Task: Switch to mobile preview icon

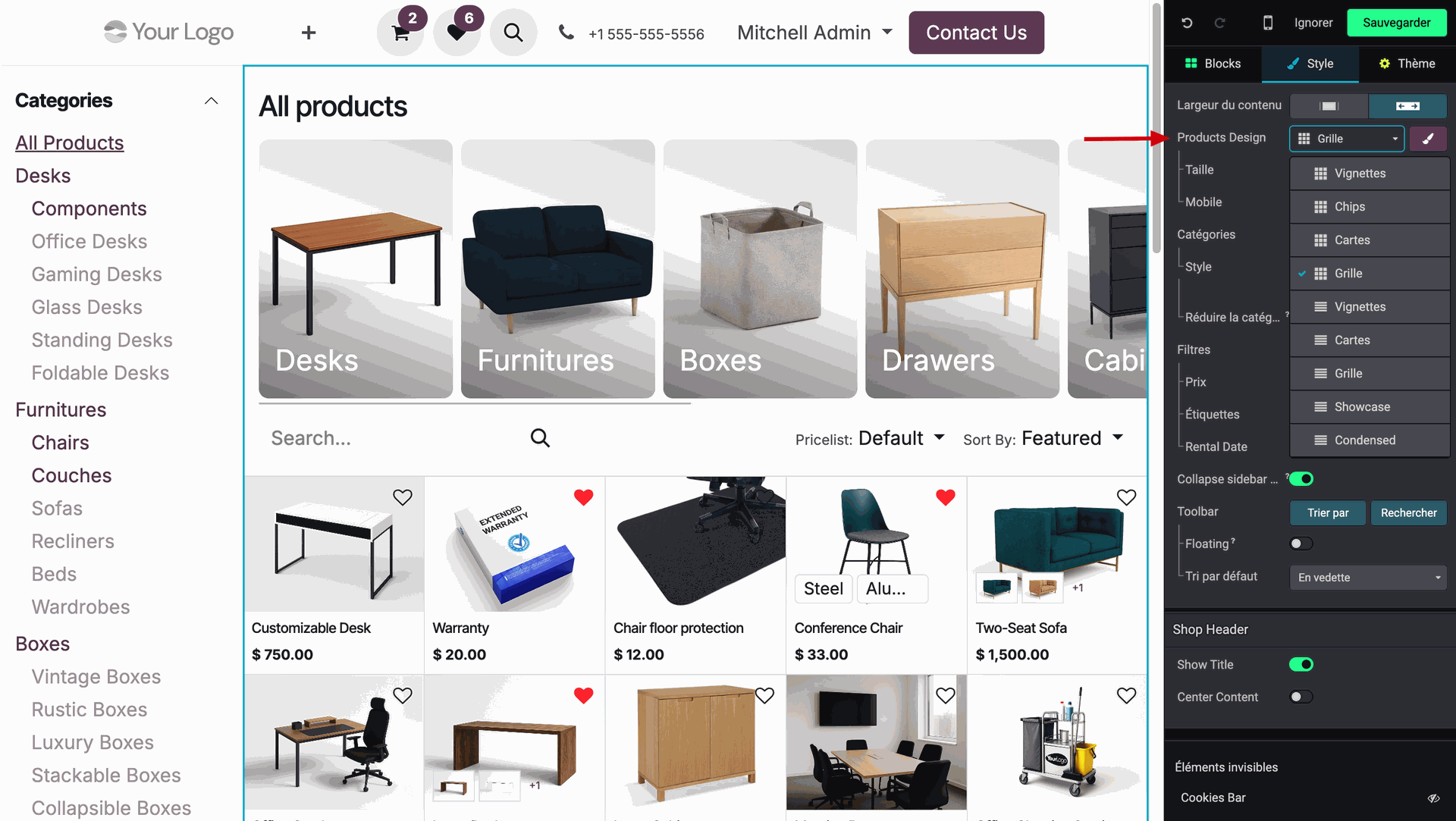Action: pyautogui.click(x=1268, y=23)
